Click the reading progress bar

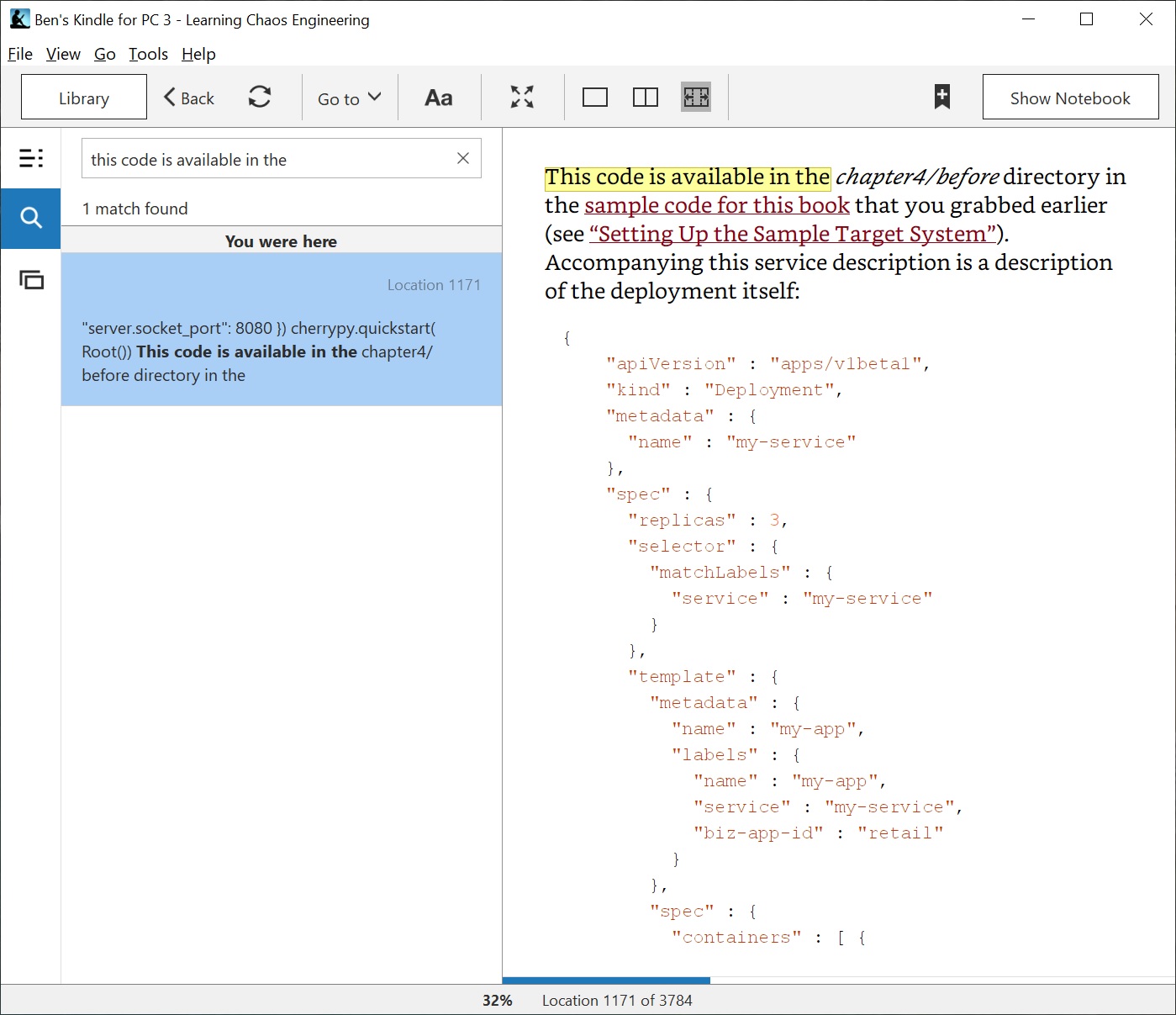click(x=605, y=980)
